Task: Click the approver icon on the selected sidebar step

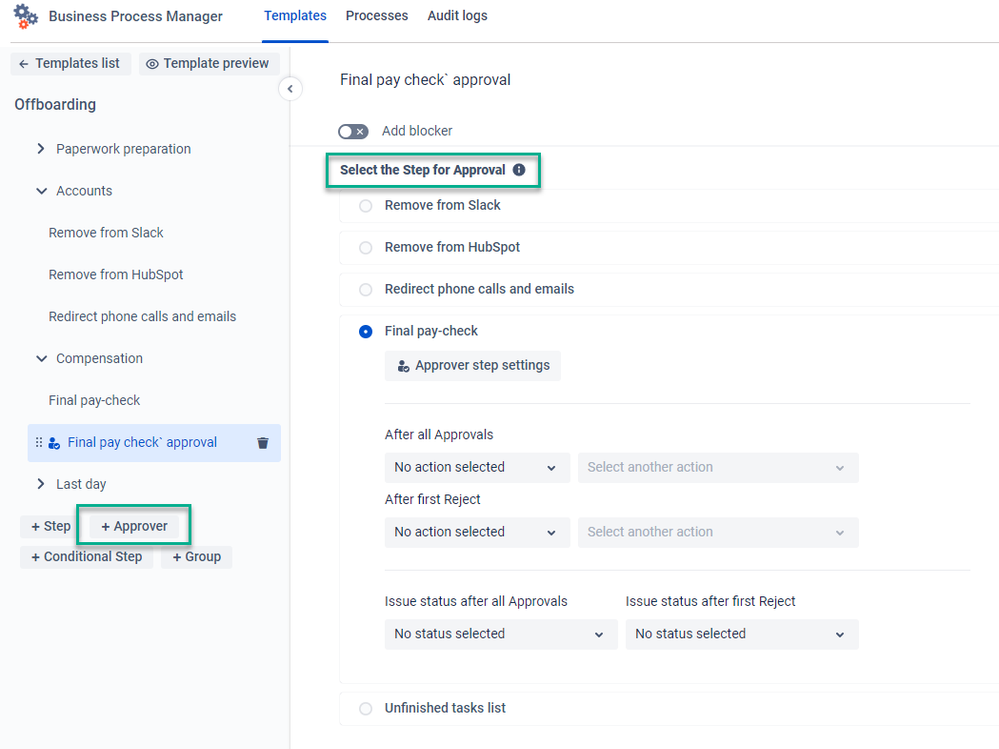Action: [54, 443]
